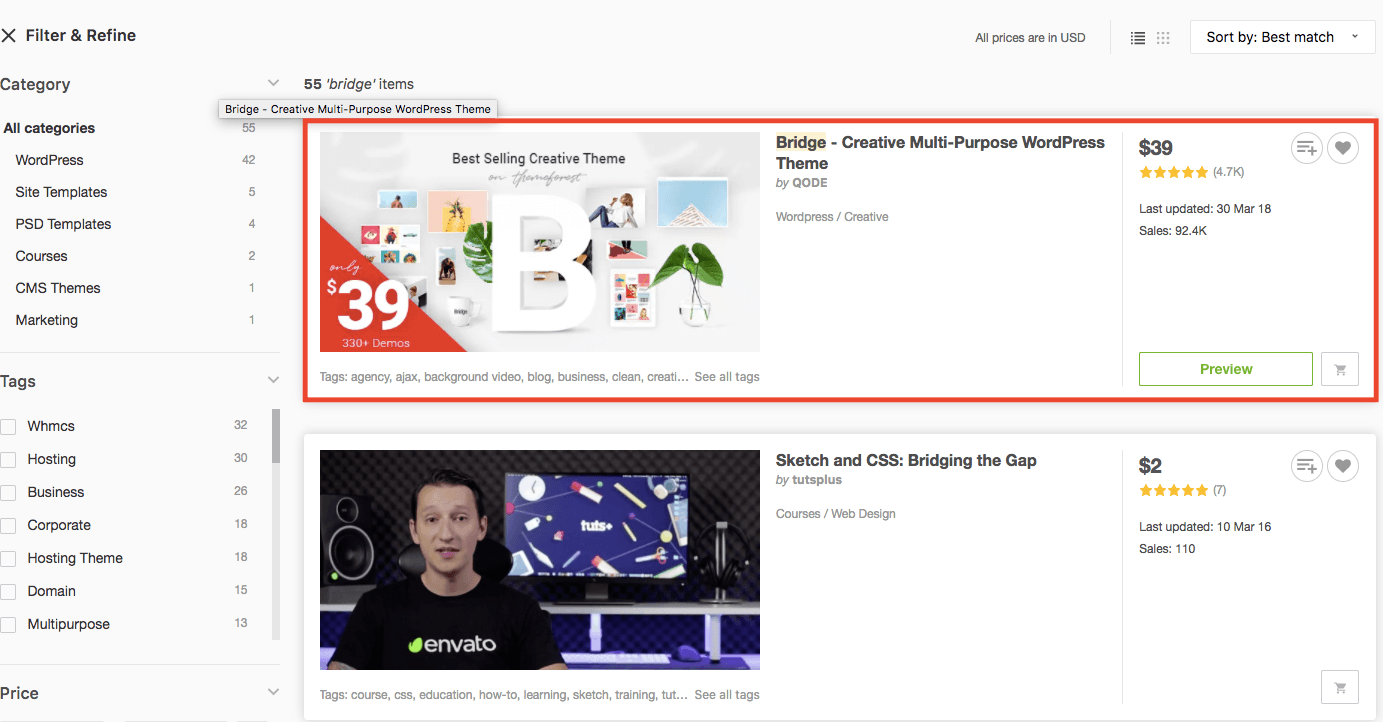Check the Hosting tag filter
1383x722 pixels.
pyautogui.click(x=8, y=459)
